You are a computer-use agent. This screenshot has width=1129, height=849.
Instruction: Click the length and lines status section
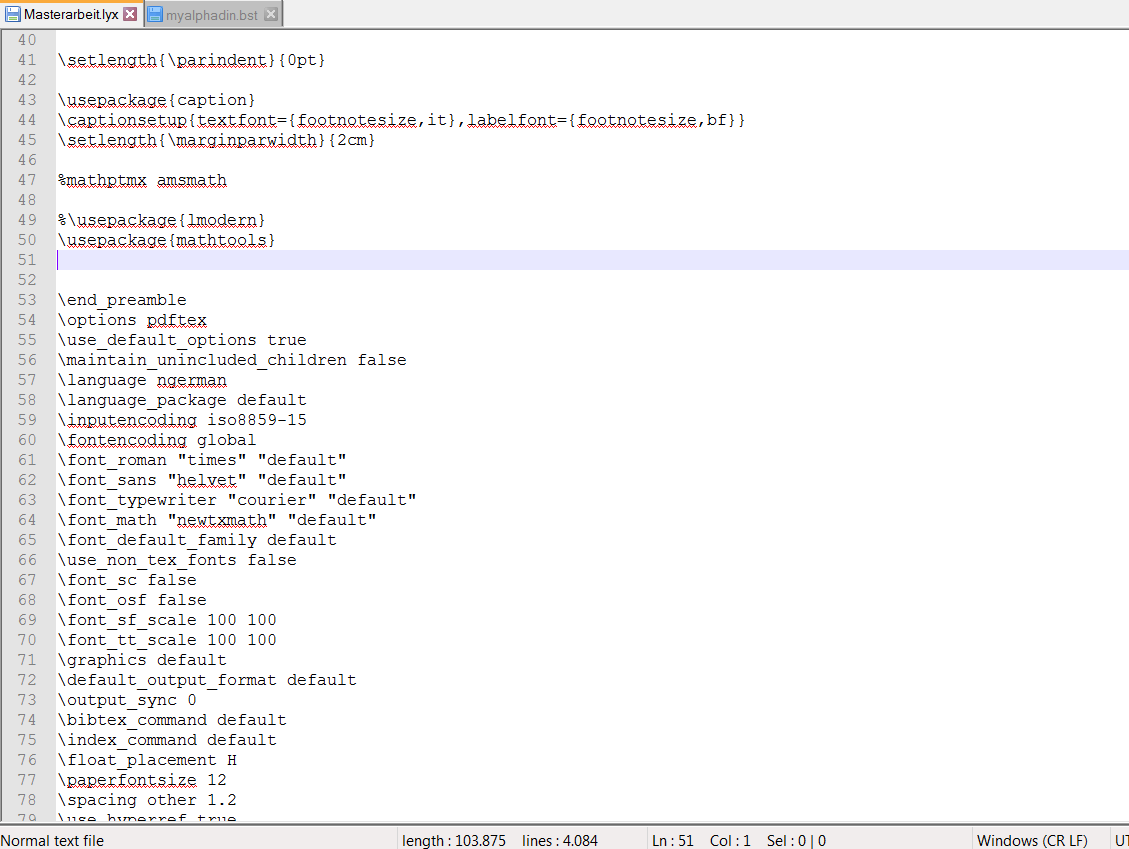click(x=500, y=840)
